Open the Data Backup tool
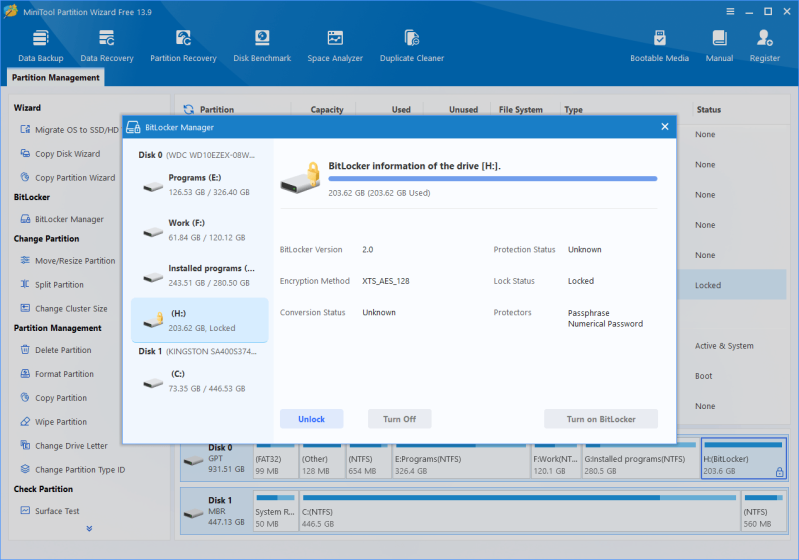799x560 pixels. click(x=41, y=46)
